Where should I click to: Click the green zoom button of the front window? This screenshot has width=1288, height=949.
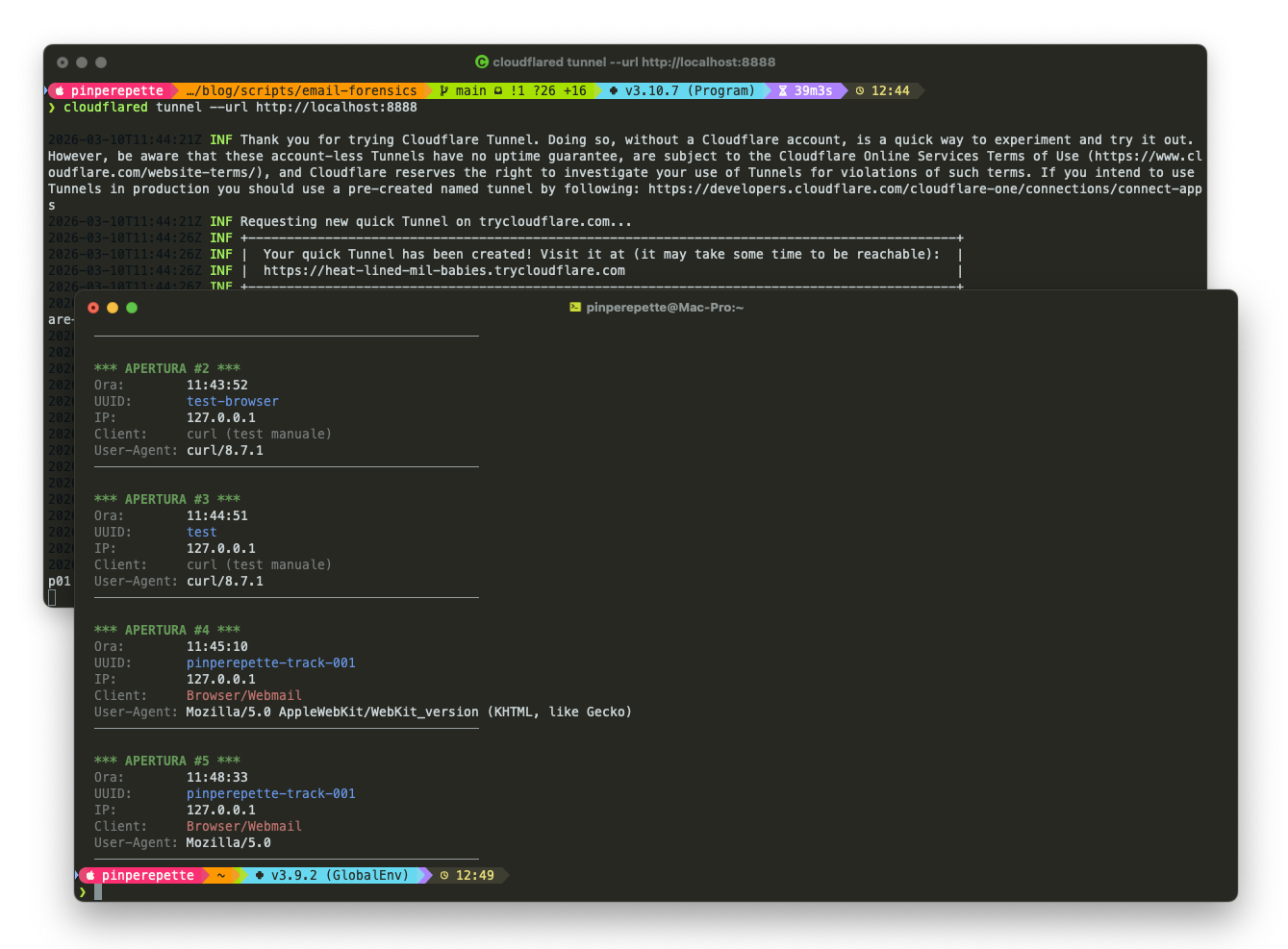pyautogui.click(x=132, y=308)
